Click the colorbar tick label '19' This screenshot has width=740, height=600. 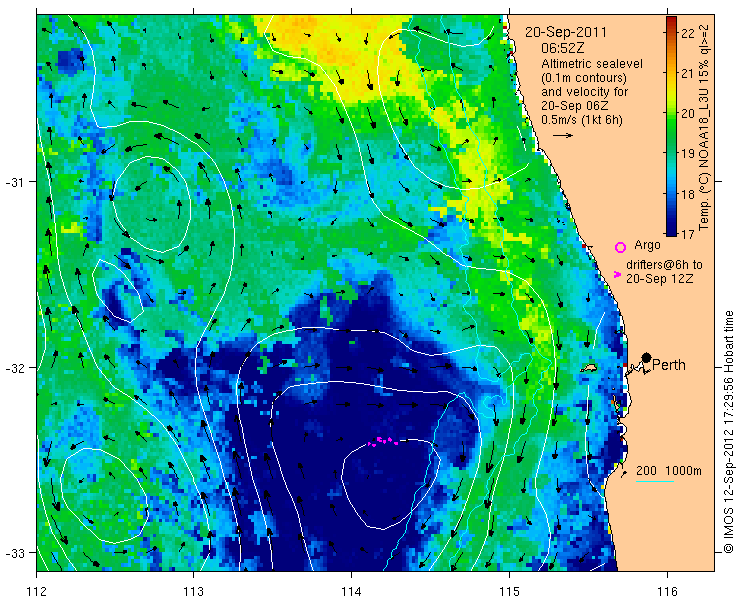click(688, 153)
